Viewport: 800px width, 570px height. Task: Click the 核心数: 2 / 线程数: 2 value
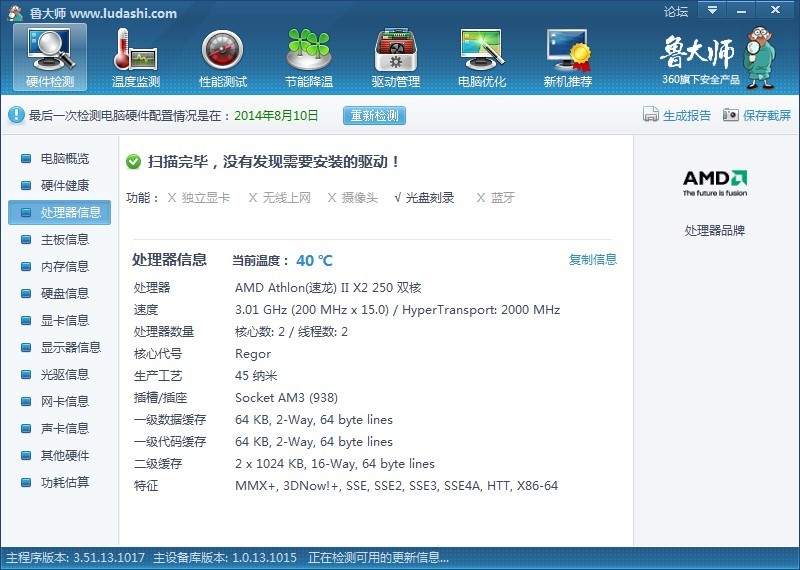291,332
